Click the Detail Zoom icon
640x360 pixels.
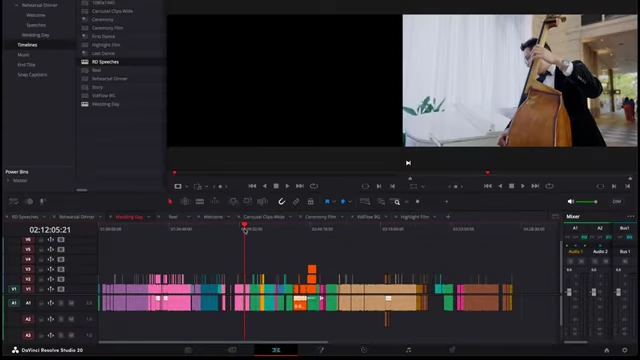pos(381,201)
